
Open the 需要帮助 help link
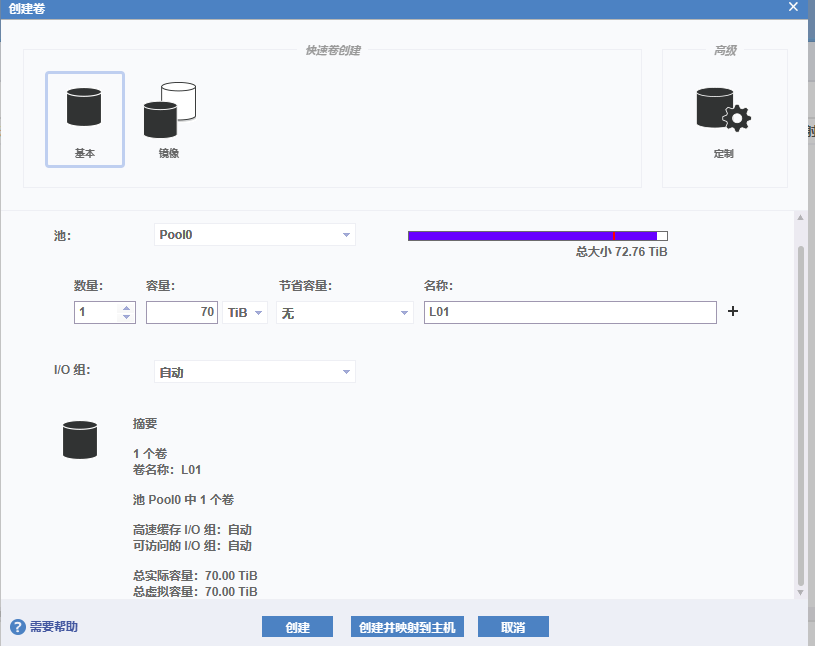pos(53,627)
